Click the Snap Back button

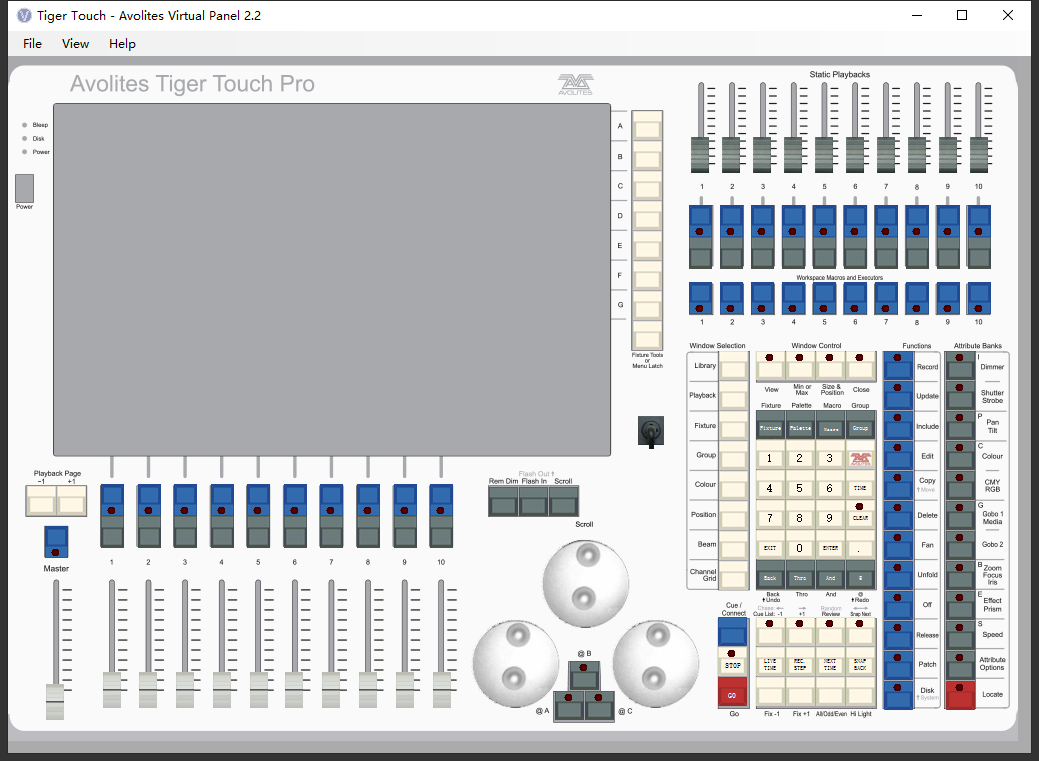pyautogui.click(x=860, y=664)
